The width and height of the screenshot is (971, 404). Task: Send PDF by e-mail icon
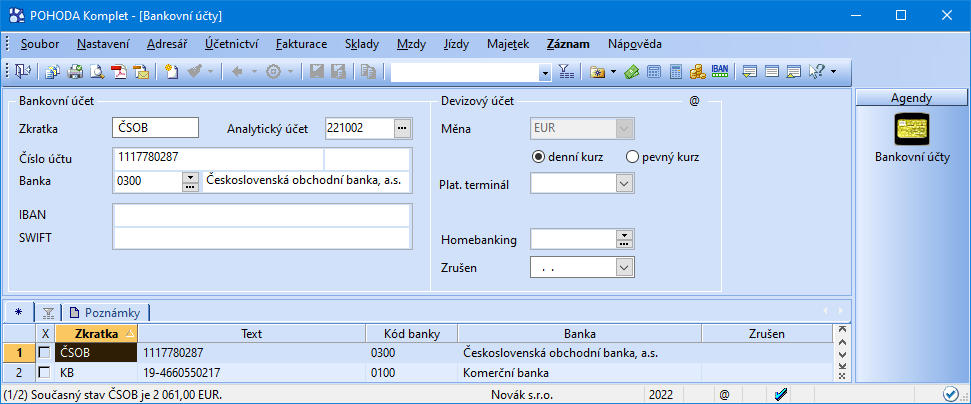click(141, 71)
